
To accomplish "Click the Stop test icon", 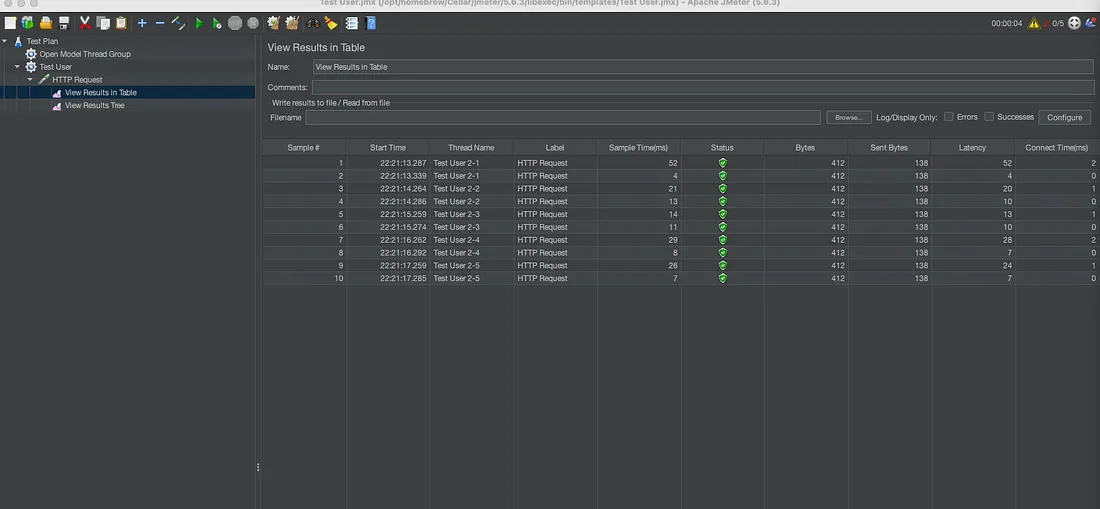I will click(x=235, y=23).
